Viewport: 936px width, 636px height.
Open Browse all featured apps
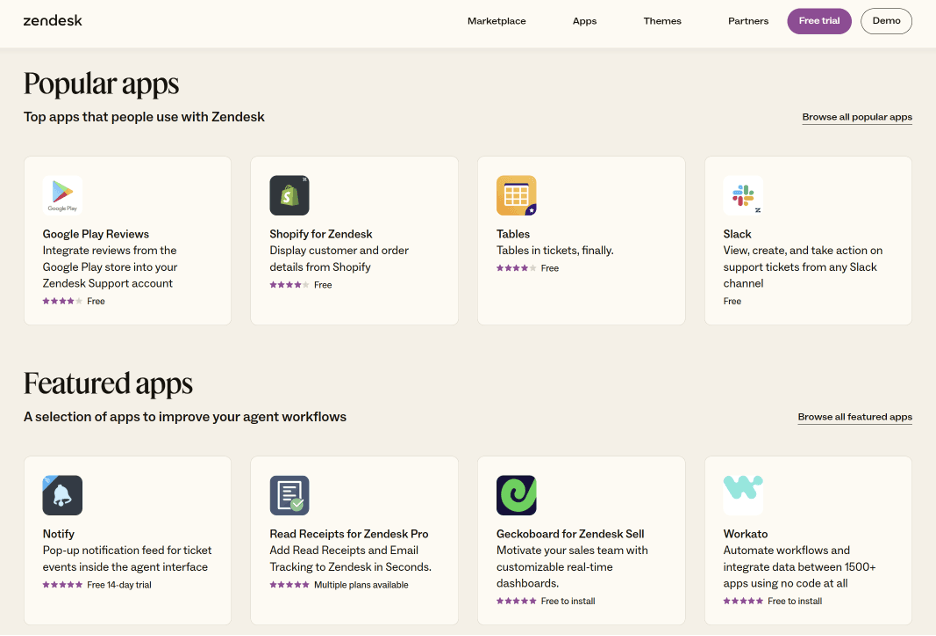(x=855, y=417)
